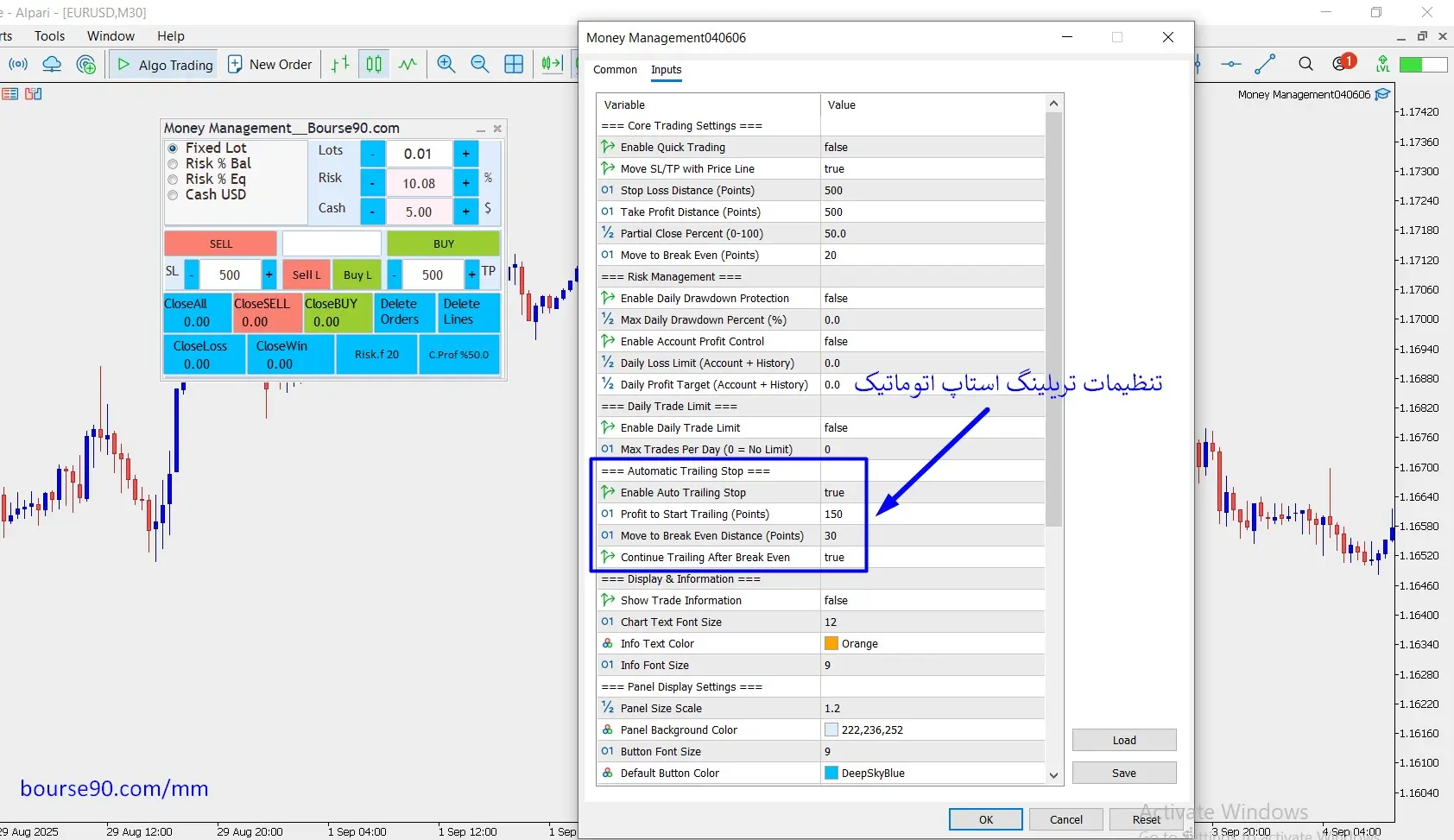Click the Zoom Out chart icon
This screenshot has width=1454, height=840.
pyautogui.click(x=480, y=64)
